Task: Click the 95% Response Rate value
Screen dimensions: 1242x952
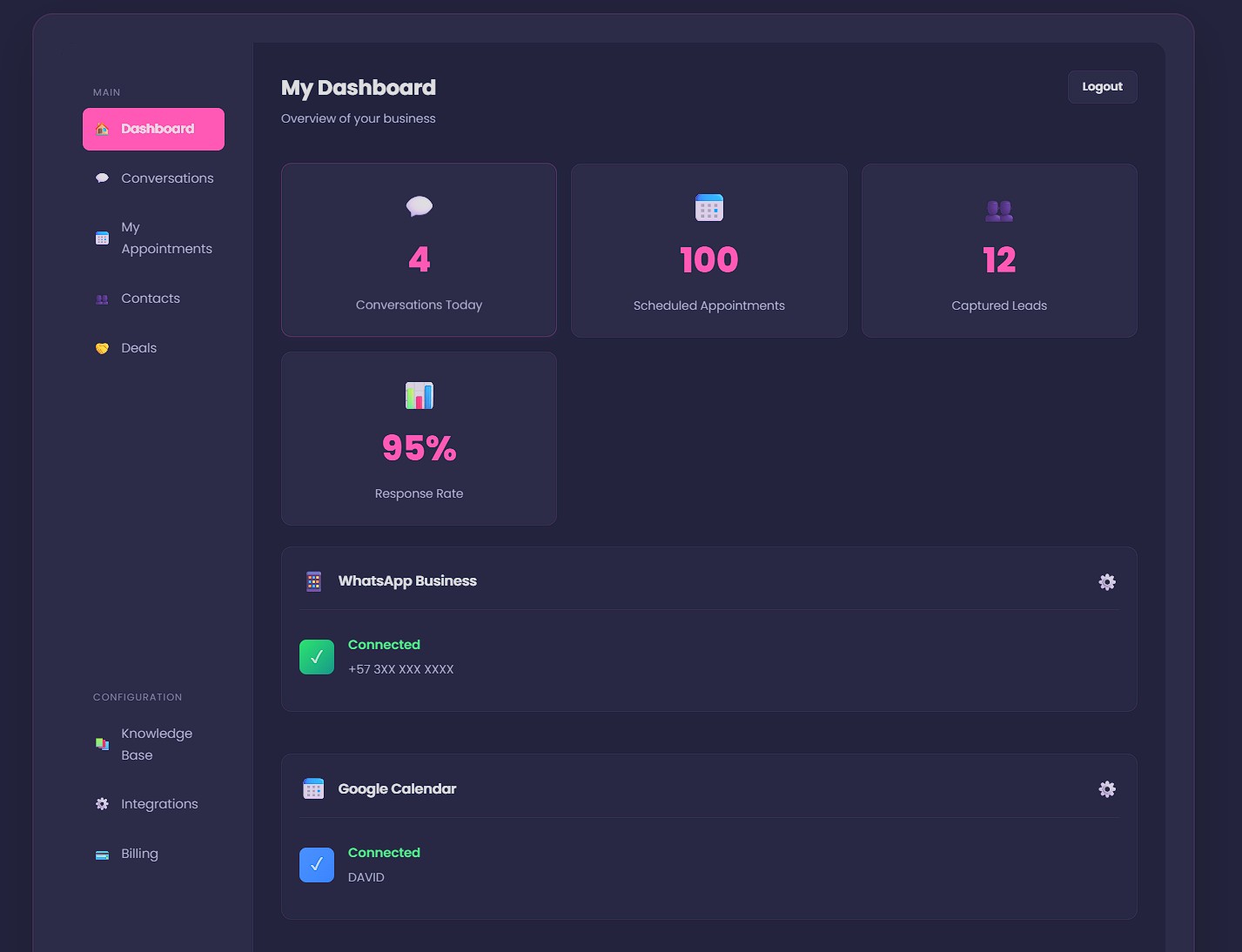Action: pyautogui.click(x=419, y=448)
